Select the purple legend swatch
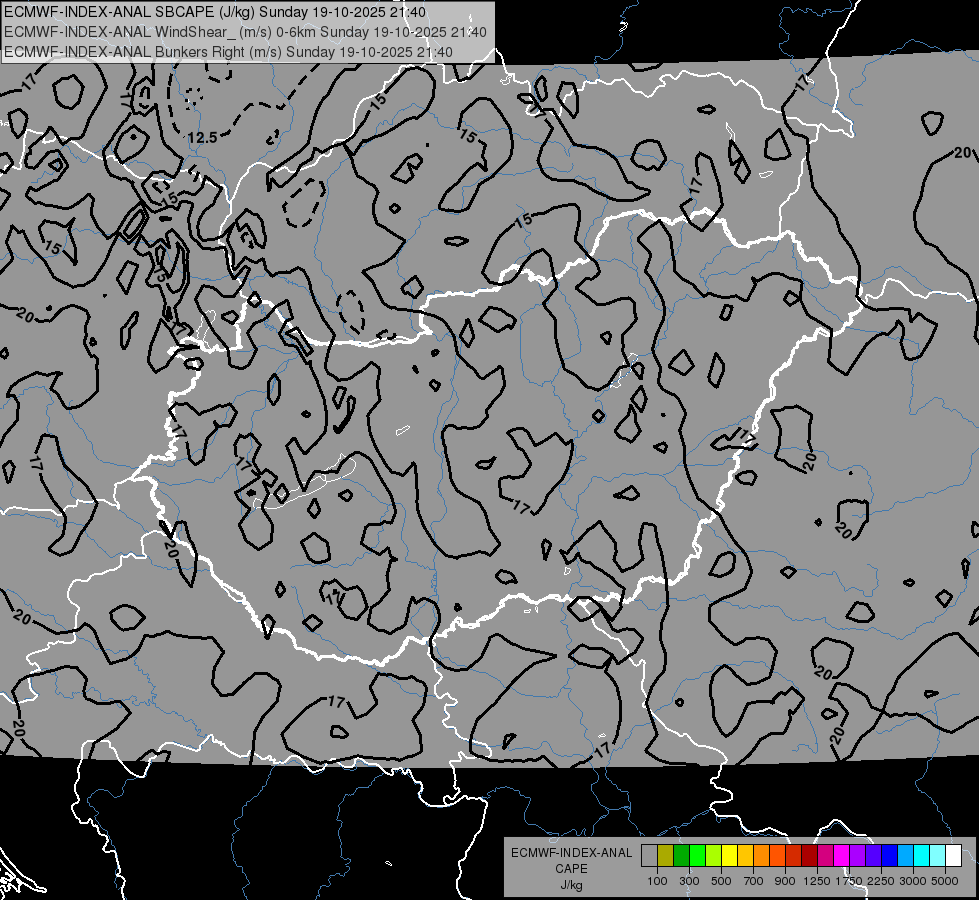Screen dimensions: 979x900 pos(857,855)
